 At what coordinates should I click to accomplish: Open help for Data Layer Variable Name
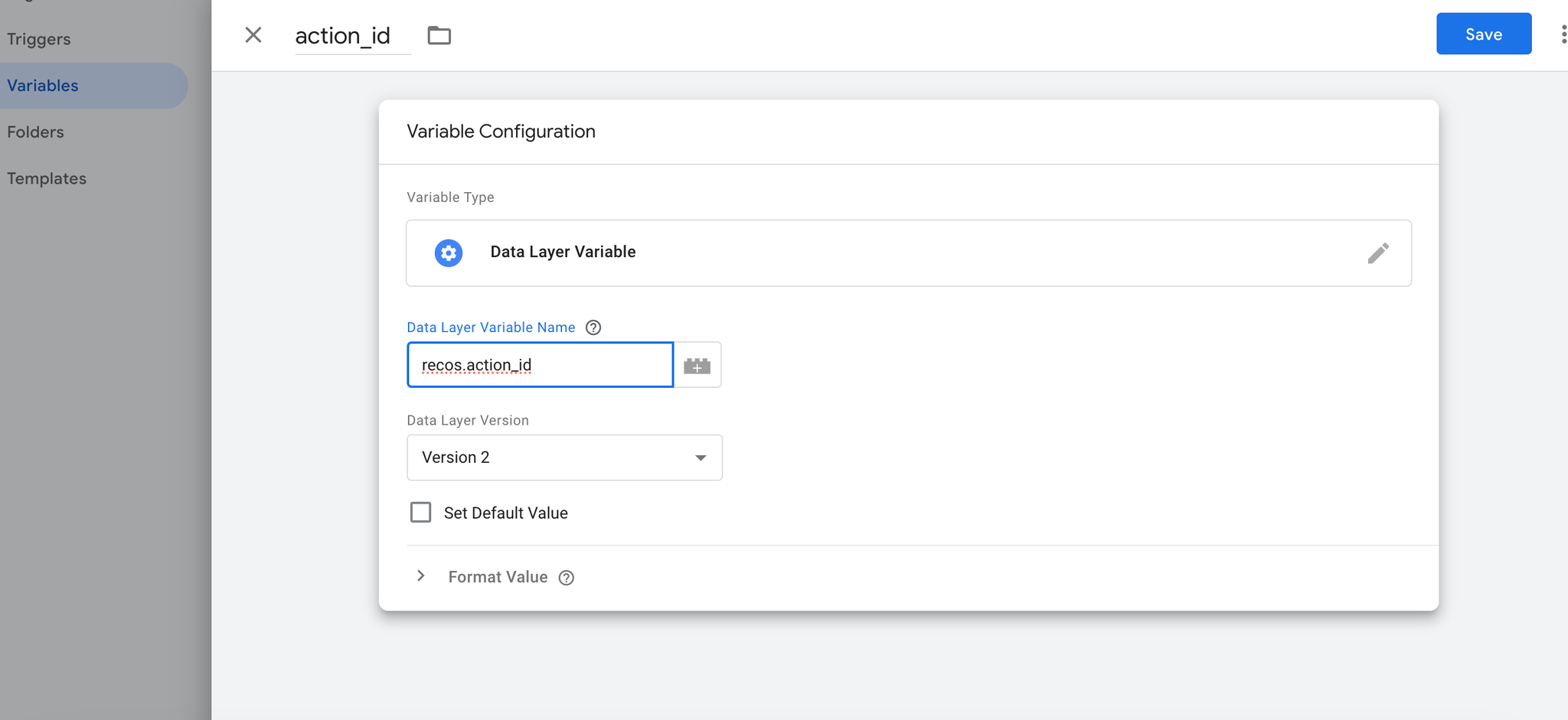[593, 327]
